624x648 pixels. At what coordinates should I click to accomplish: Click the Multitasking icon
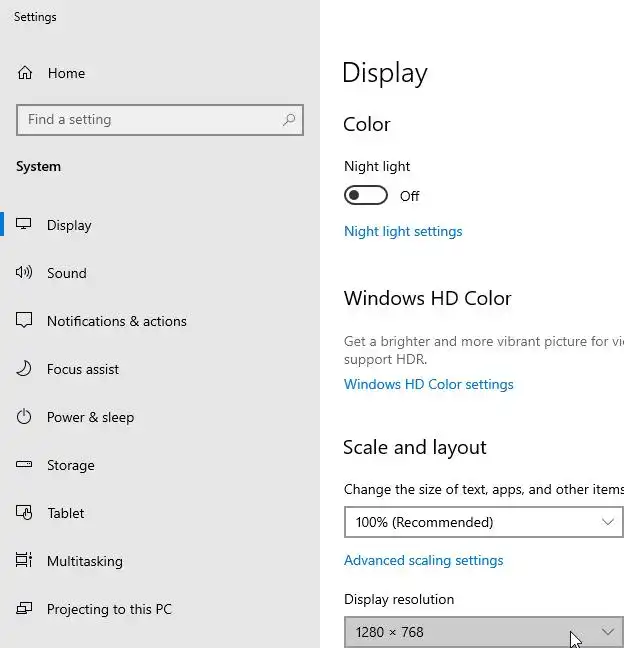25,561
